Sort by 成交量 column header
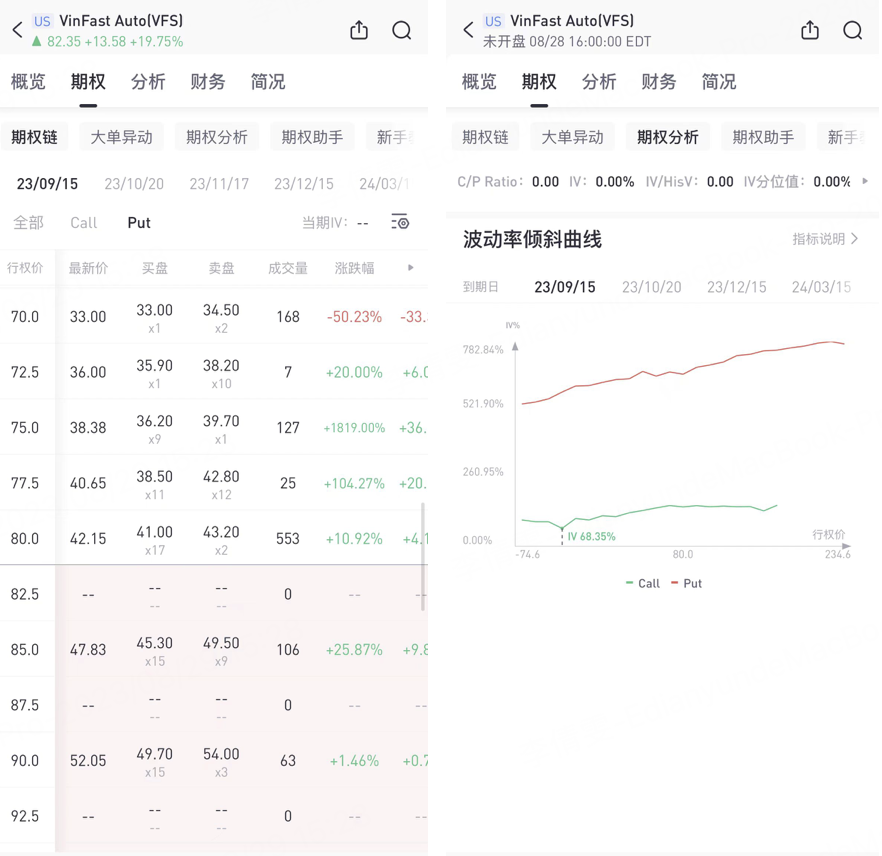 287,268
